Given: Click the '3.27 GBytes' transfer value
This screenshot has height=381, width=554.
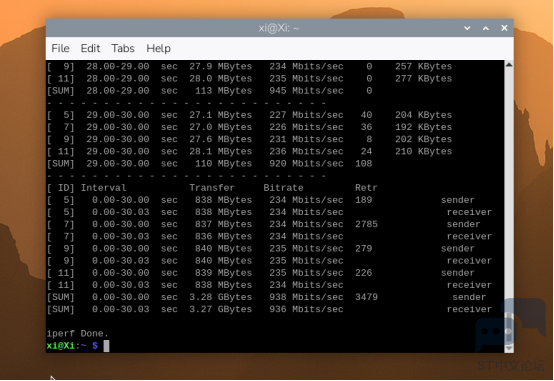Looking at the screenshot, I should 220,309.
